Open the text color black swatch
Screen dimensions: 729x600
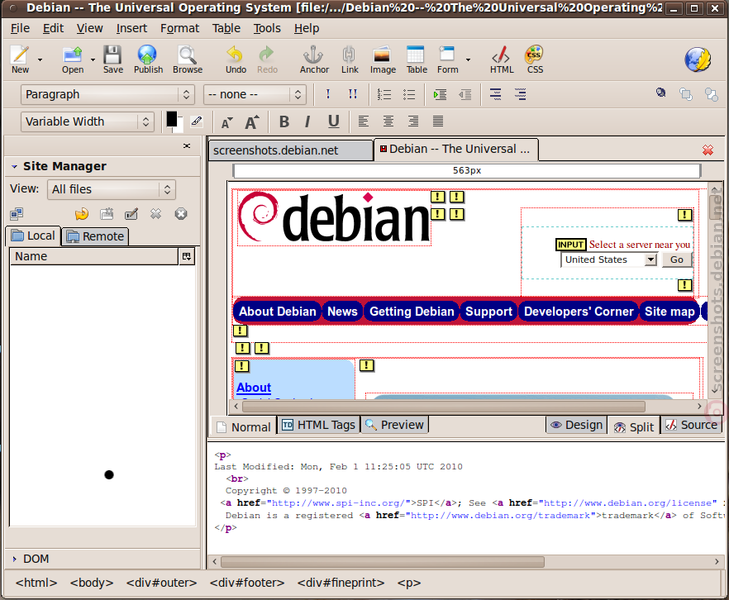(172, 119)
